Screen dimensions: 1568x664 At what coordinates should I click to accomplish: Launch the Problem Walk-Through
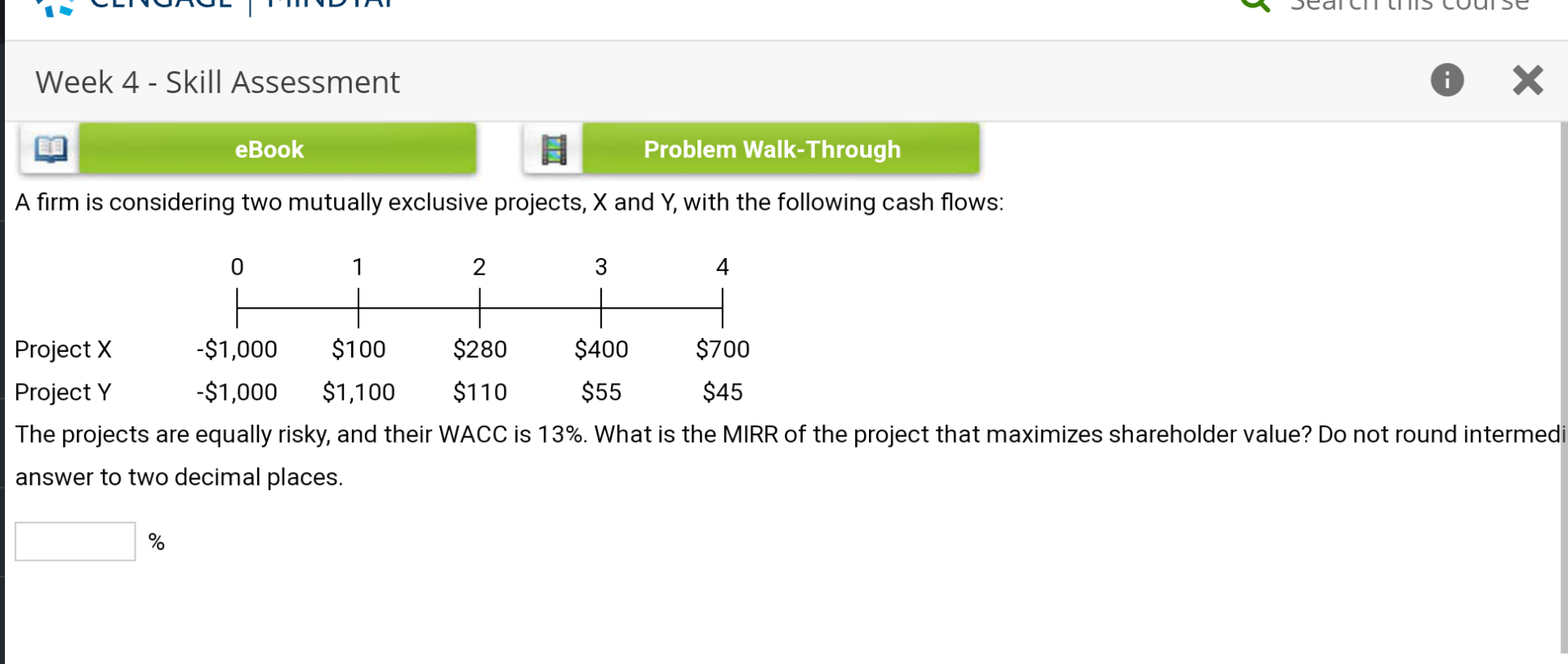click(772, 149)
